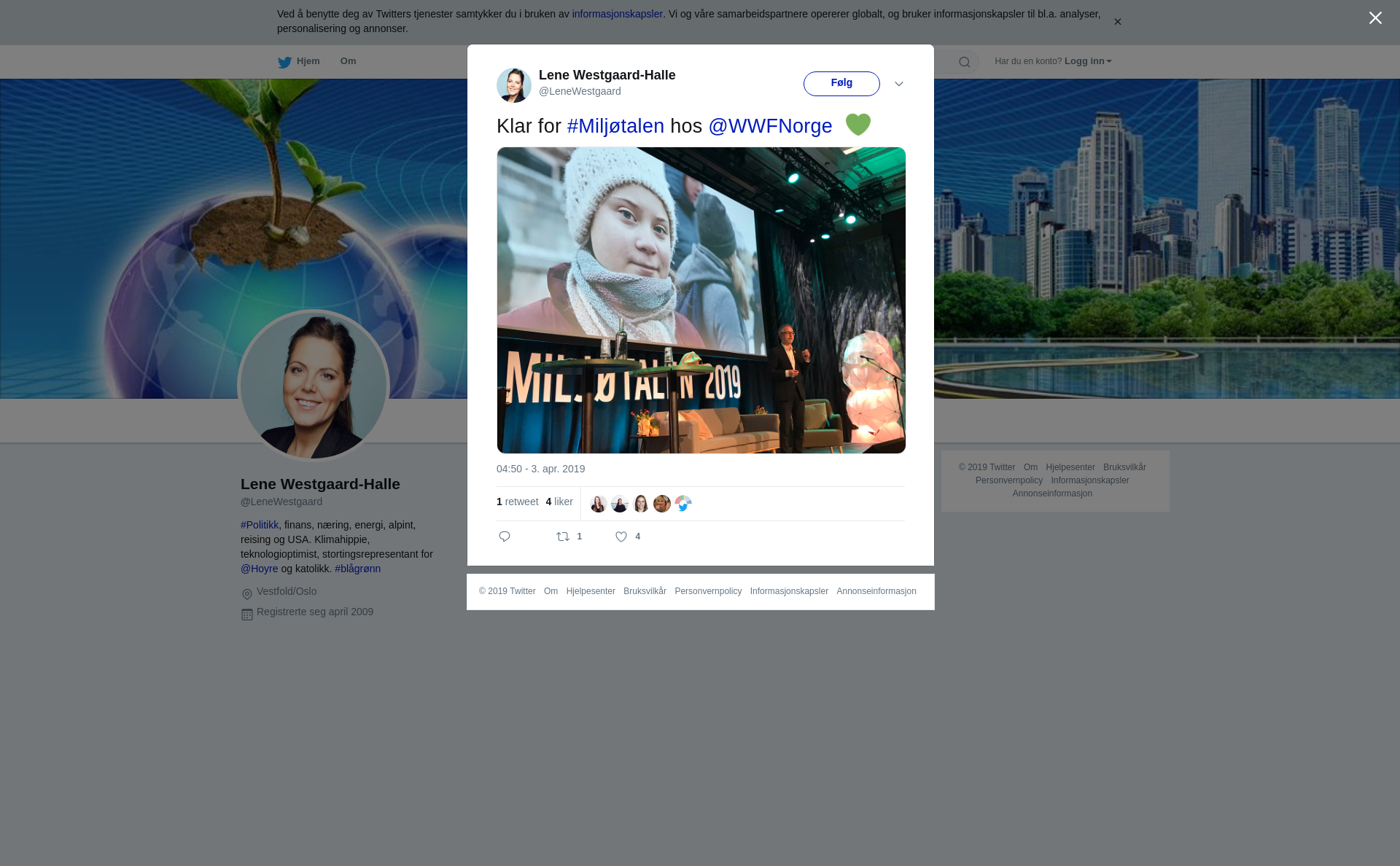Image resolution: width=1400 pixels, height=866 pixels.
Task: Open the Om page in top navigation
Action: click(348, 61)
